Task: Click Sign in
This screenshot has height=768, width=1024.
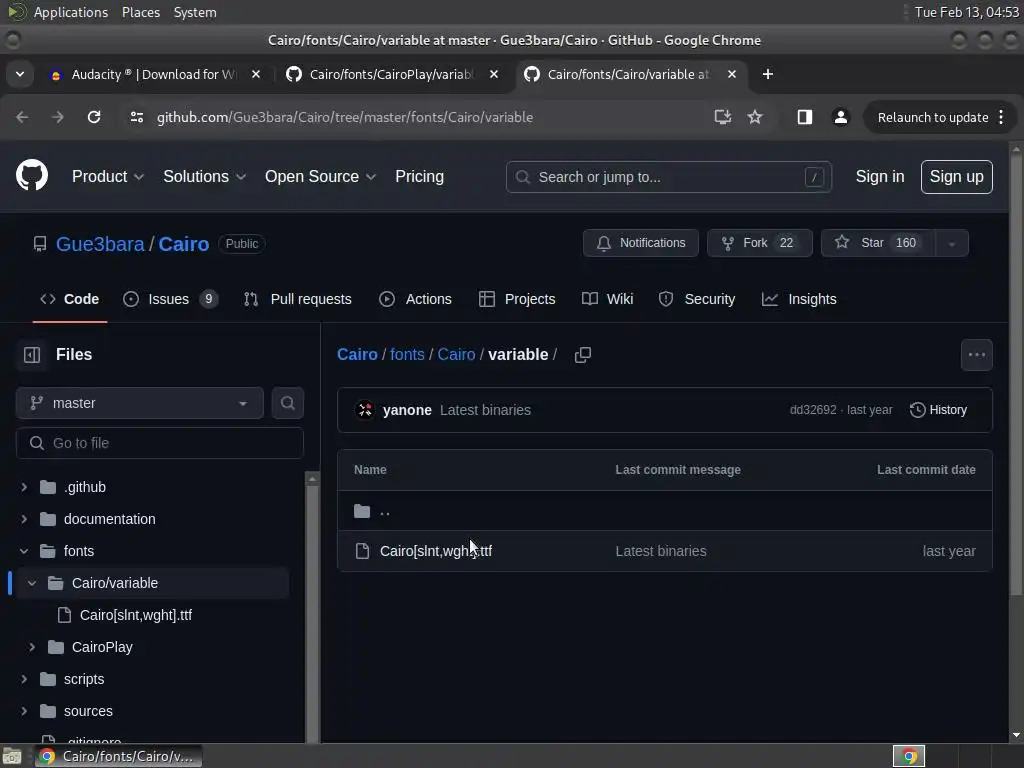Action: coord(880,176)
